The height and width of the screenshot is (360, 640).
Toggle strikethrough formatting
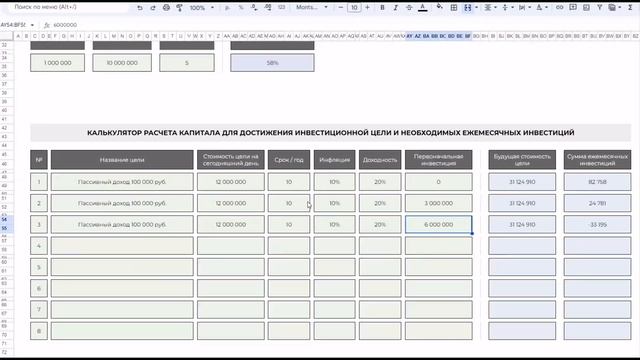[x=409, y=7]
